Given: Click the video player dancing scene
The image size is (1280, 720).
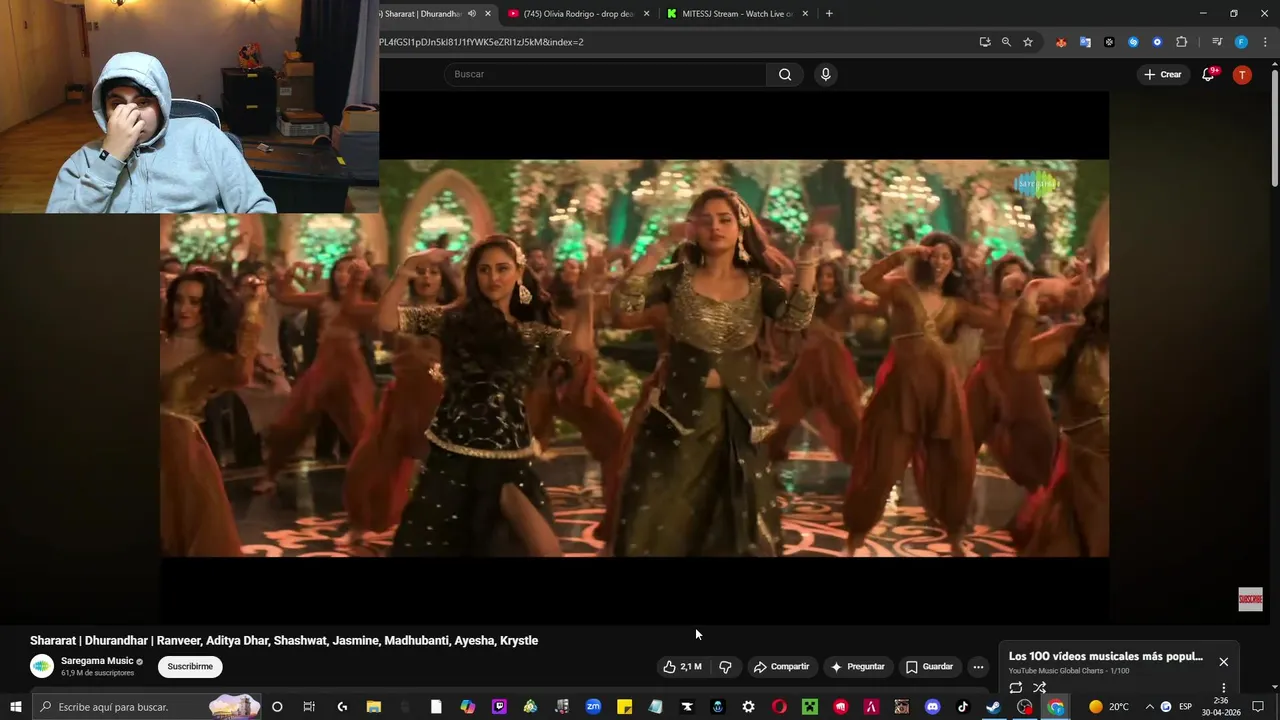Looking at the screenshot, I should tap(634, 358).
